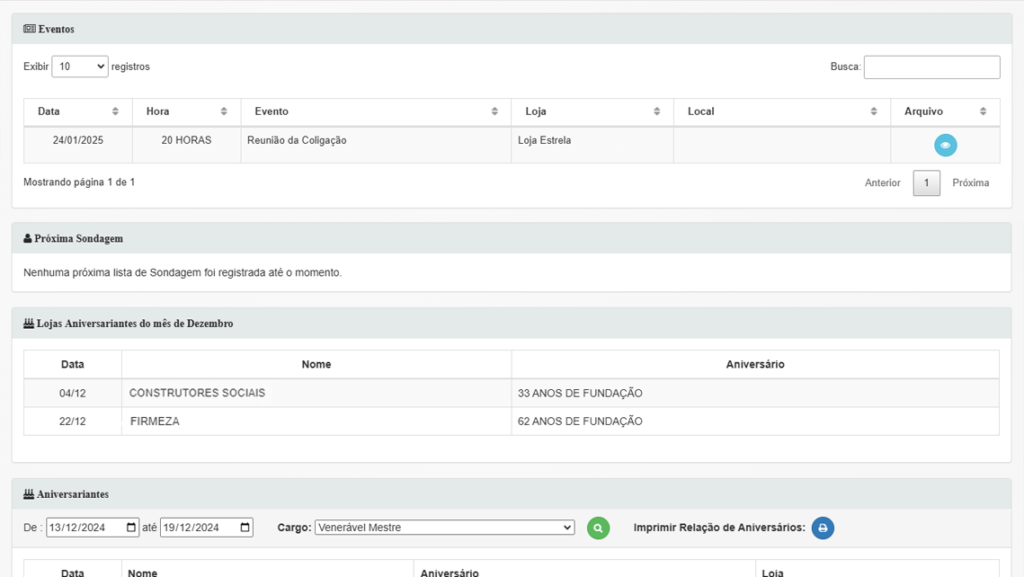1024x577 pixels.
Task: Sort events by Loja column arrows
Action: click(657, 112)
